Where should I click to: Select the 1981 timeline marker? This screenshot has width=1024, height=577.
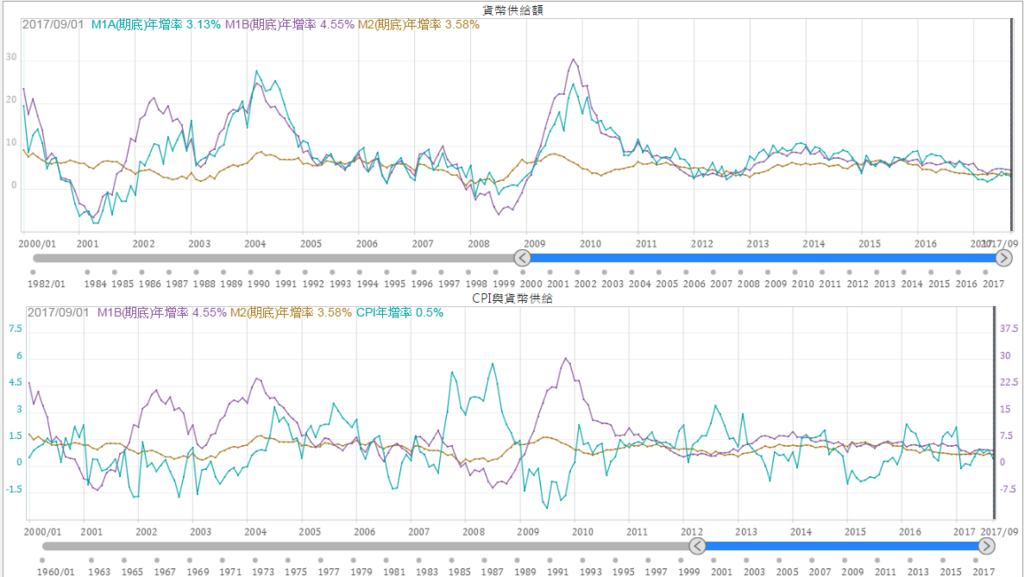click(x=386, y=560)
